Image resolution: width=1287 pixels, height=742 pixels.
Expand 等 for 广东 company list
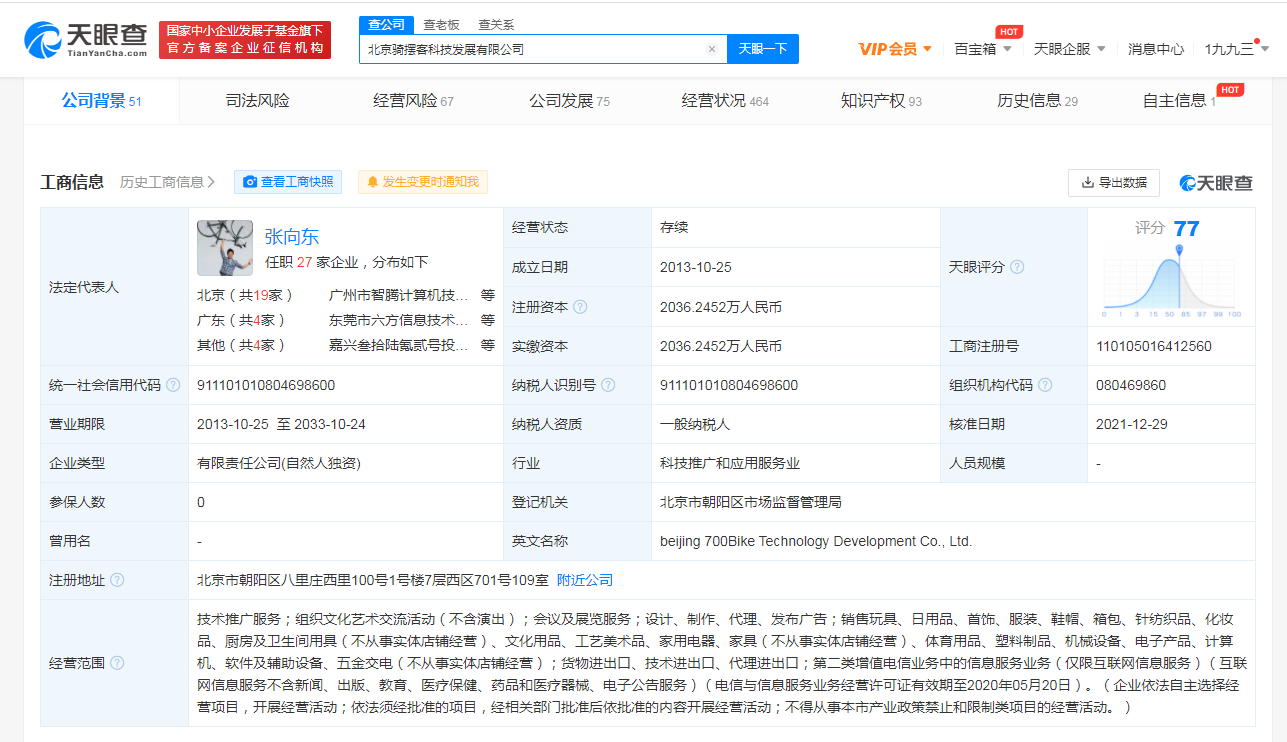[x=487, y=320]
